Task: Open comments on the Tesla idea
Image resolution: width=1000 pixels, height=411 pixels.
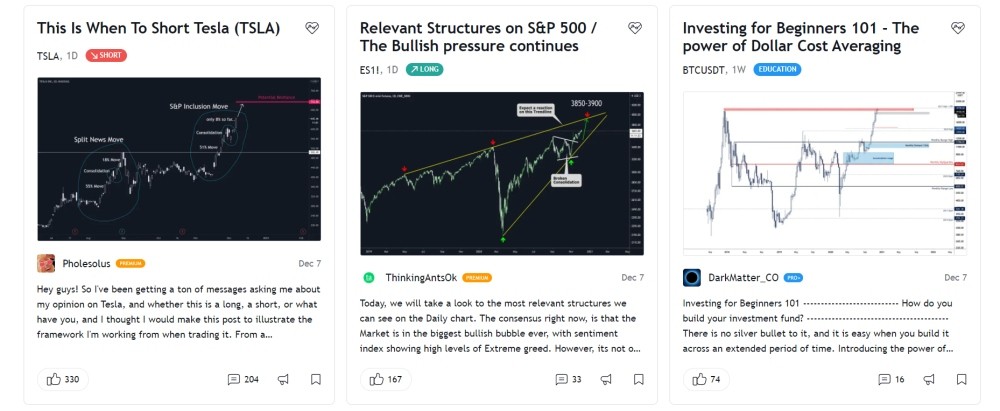Action: pyautogui.click(x=243, y=380)
